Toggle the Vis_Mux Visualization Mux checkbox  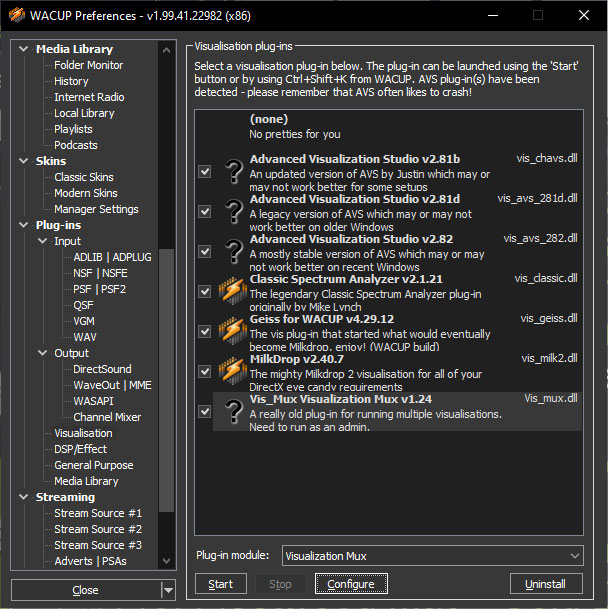205,411
